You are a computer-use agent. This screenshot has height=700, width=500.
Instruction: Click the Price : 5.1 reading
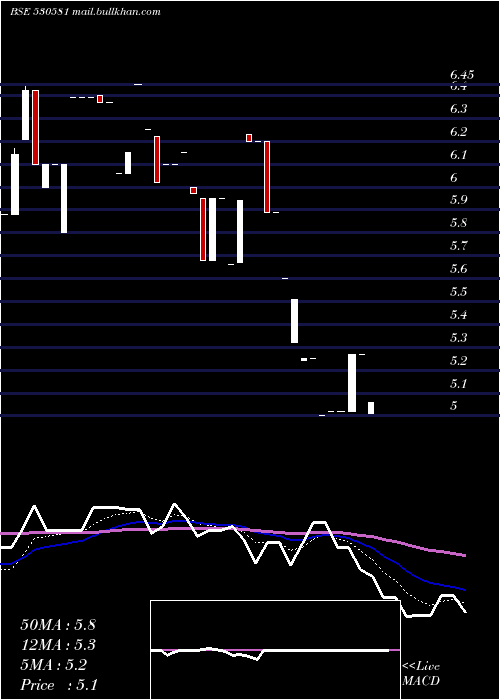click(59, 685)
